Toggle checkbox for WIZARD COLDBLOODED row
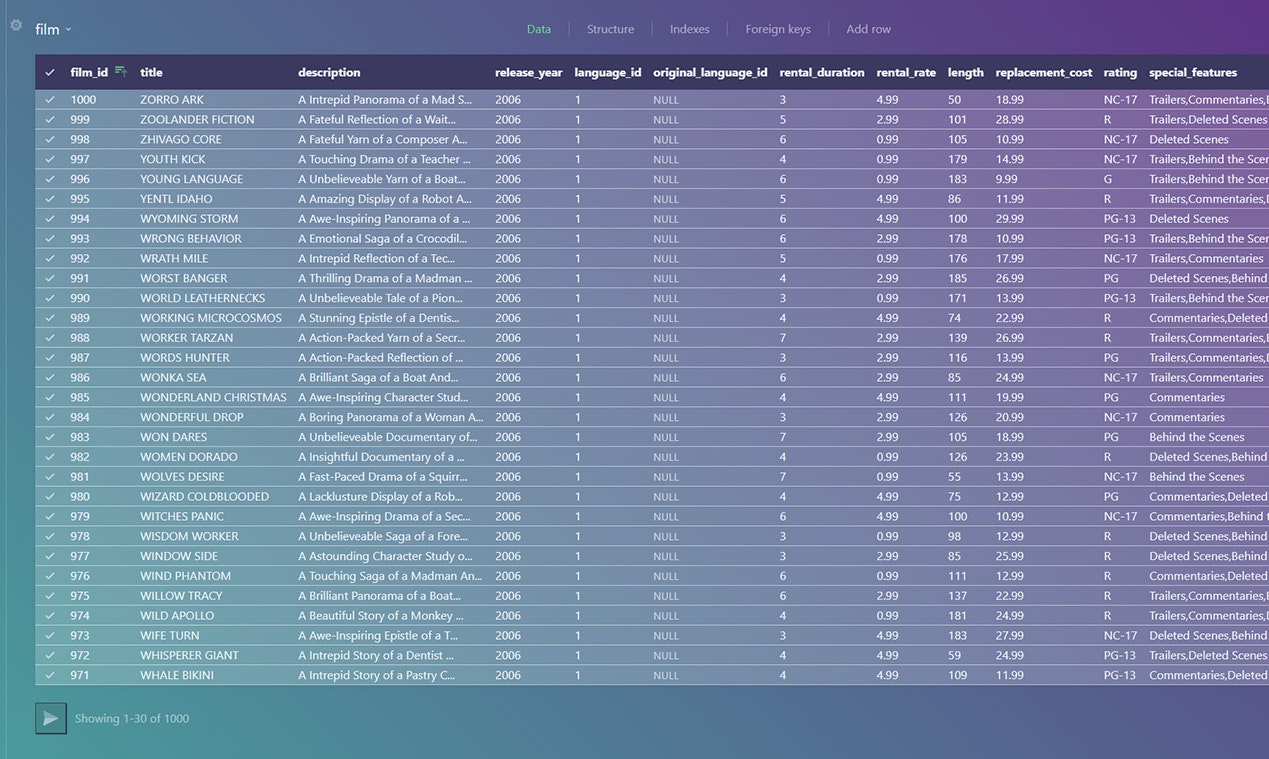The width and height of the screenshot is (1269, 759). point(50,497)
